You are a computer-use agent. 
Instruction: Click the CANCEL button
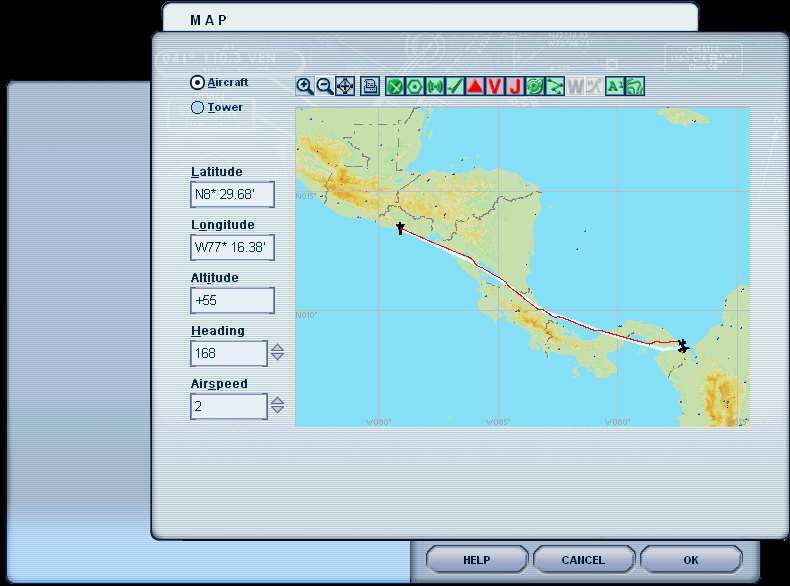coord(583,560)
